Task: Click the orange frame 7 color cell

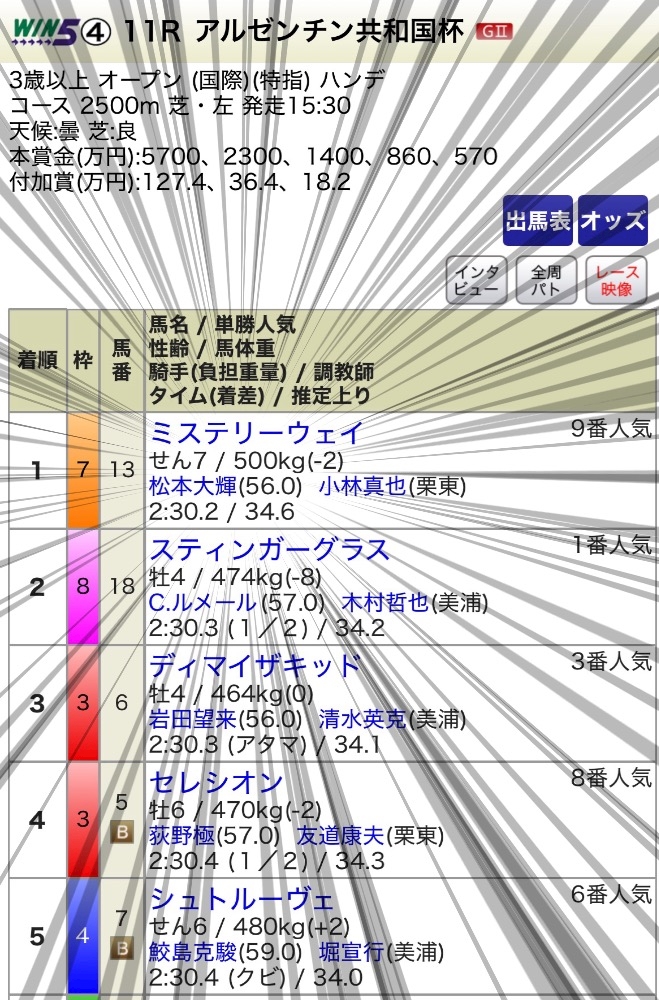Action: (x=83, y=470)
